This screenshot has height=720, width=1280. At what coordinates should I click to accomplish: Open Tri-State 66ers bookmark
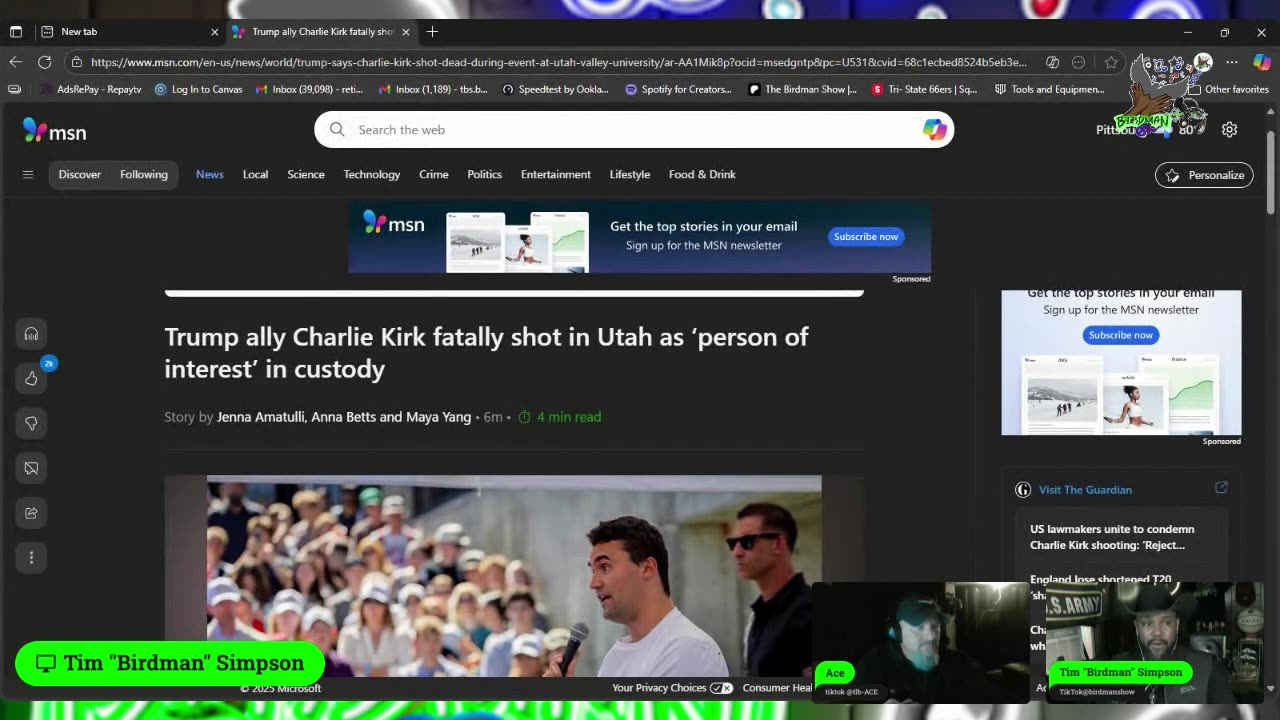click(925, 89)
